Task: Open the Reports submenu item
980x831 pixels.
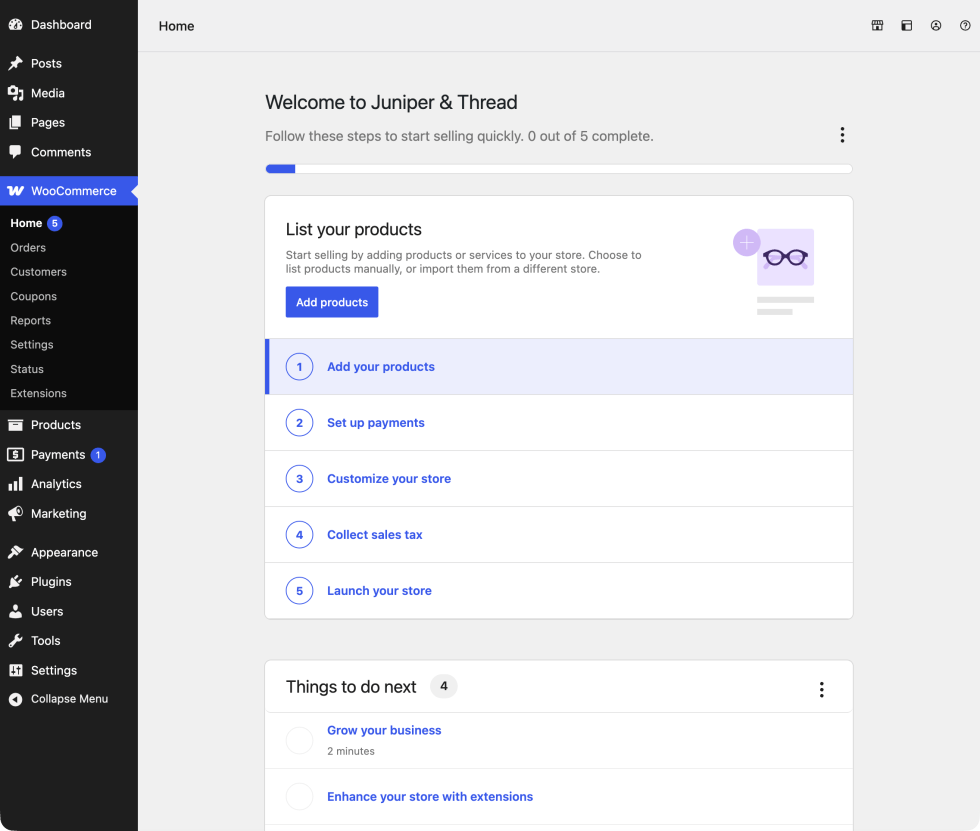Action: [x=31, y=321]
